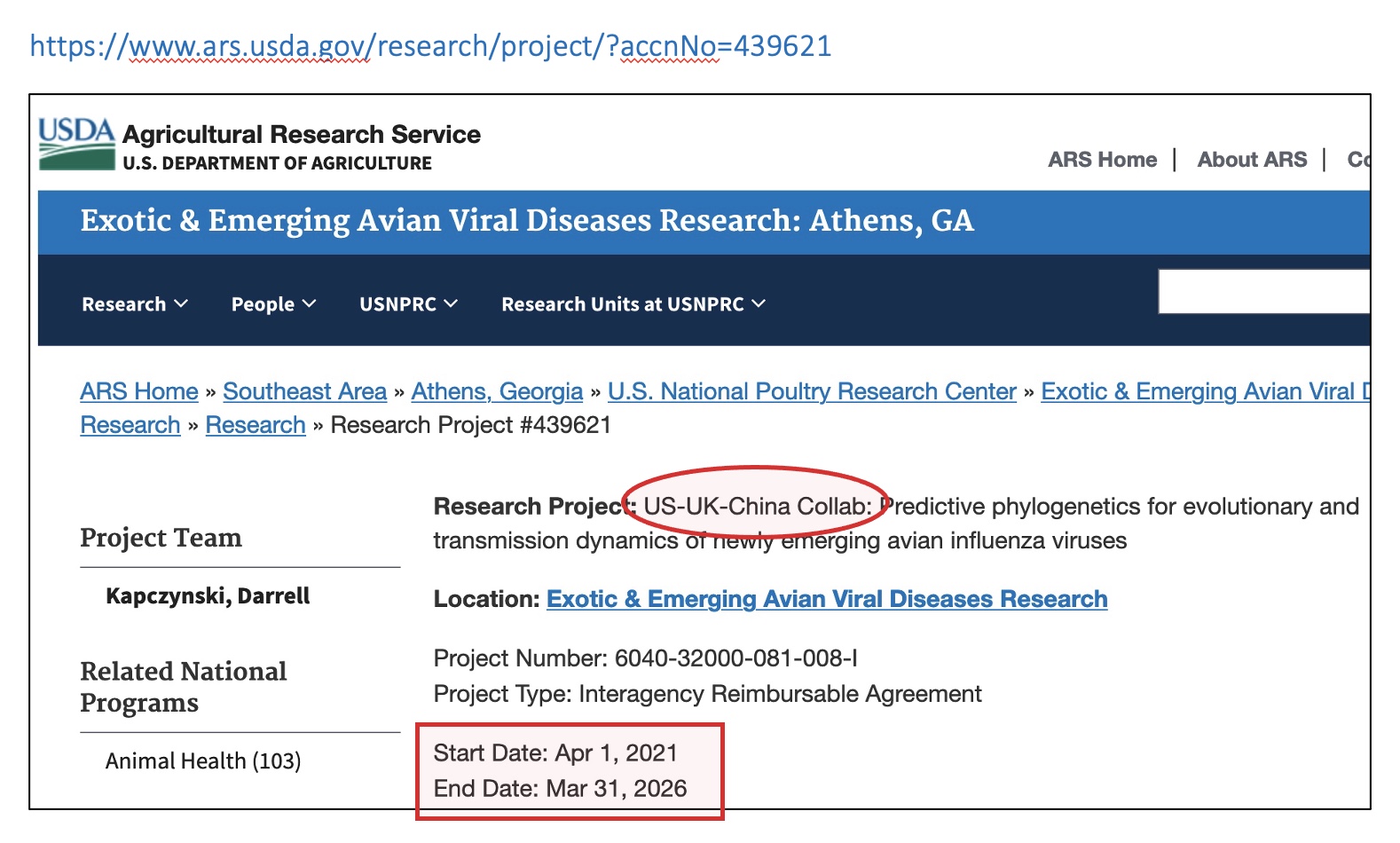Click inside the site search field

pos(1263,292)
